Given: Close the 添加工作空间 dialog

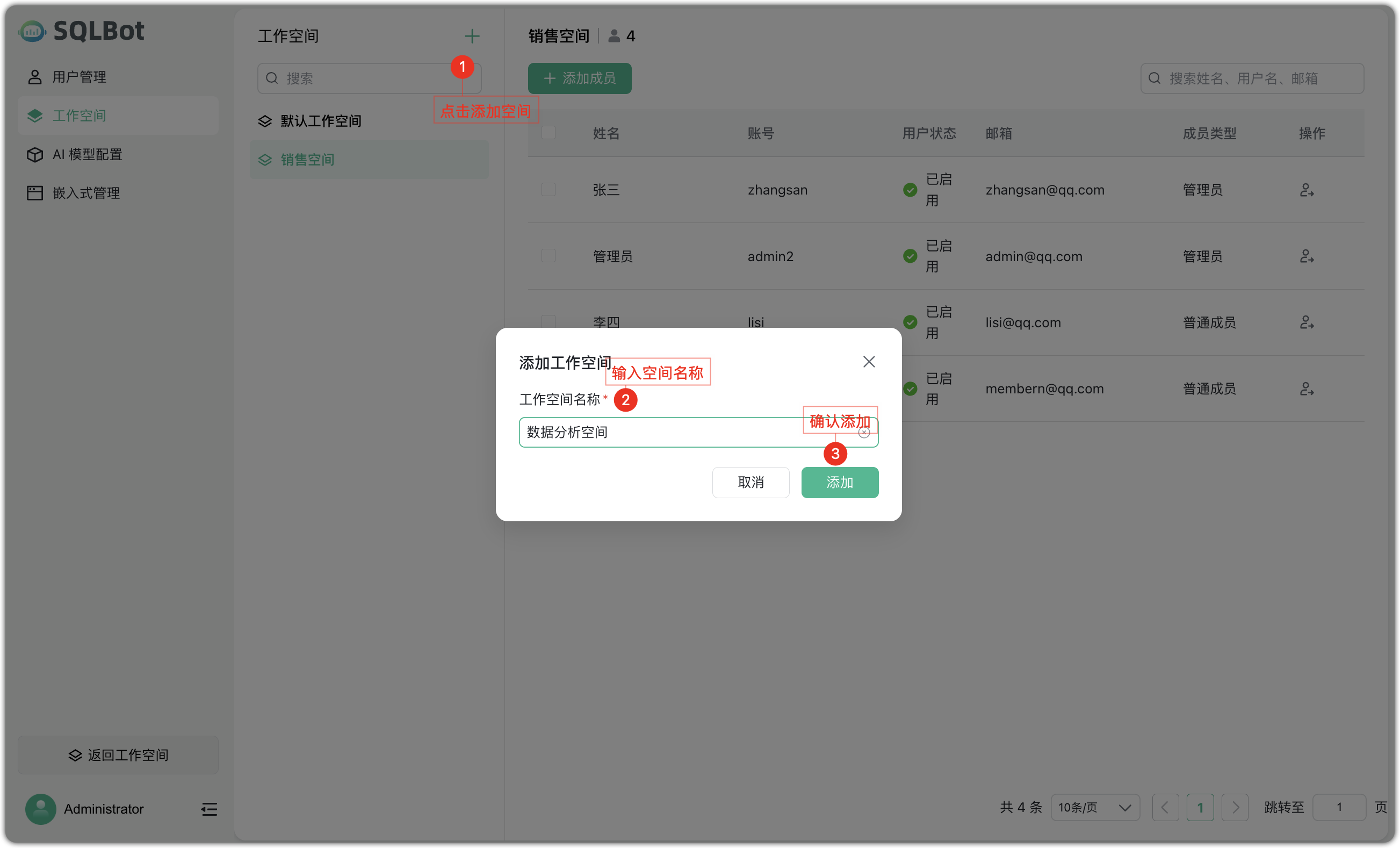Looking at the screenshot, I should [869, 362].
